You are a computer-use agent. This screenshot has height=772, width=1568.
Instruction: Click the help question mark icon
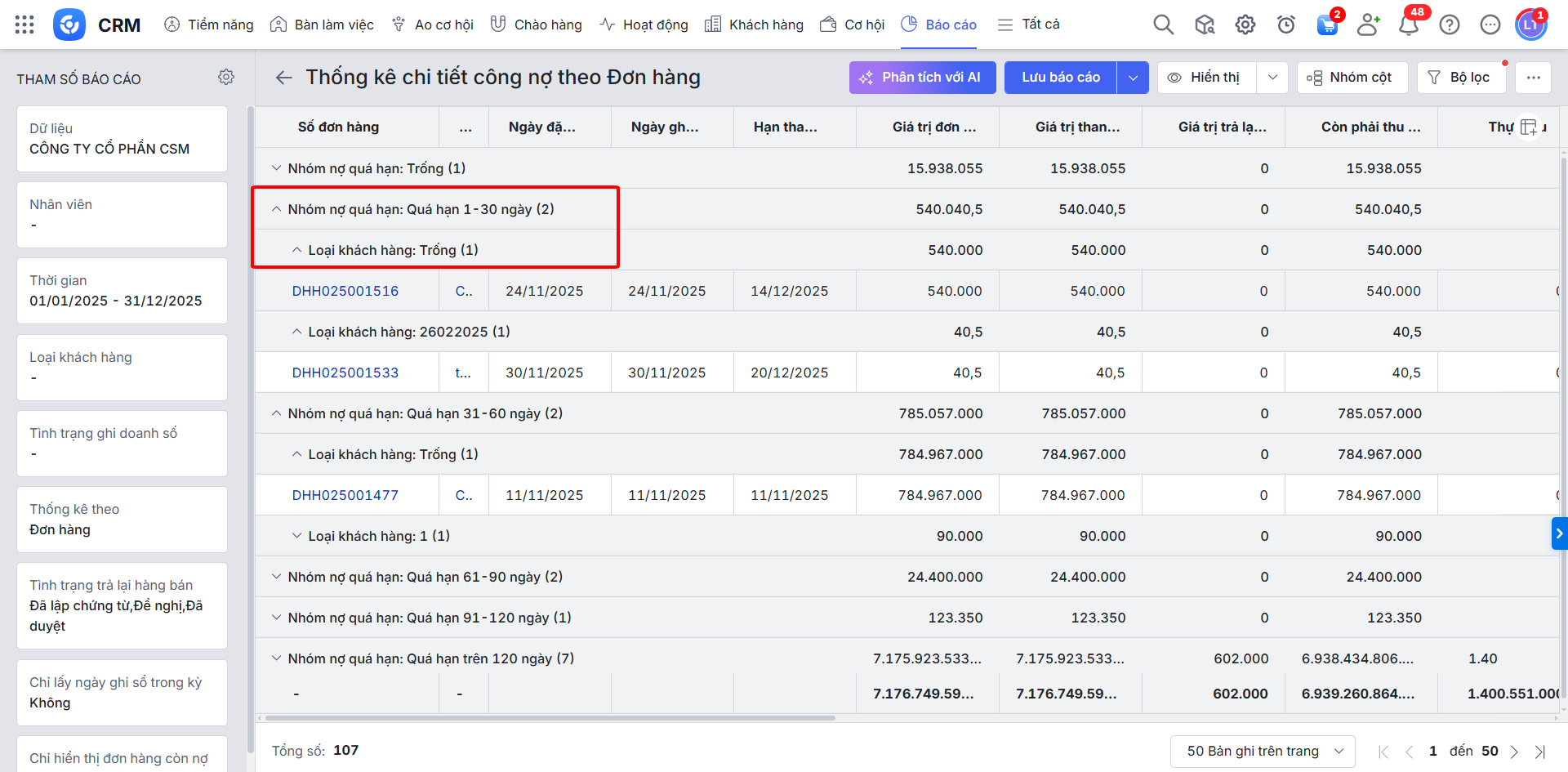tap(1449, 25)
